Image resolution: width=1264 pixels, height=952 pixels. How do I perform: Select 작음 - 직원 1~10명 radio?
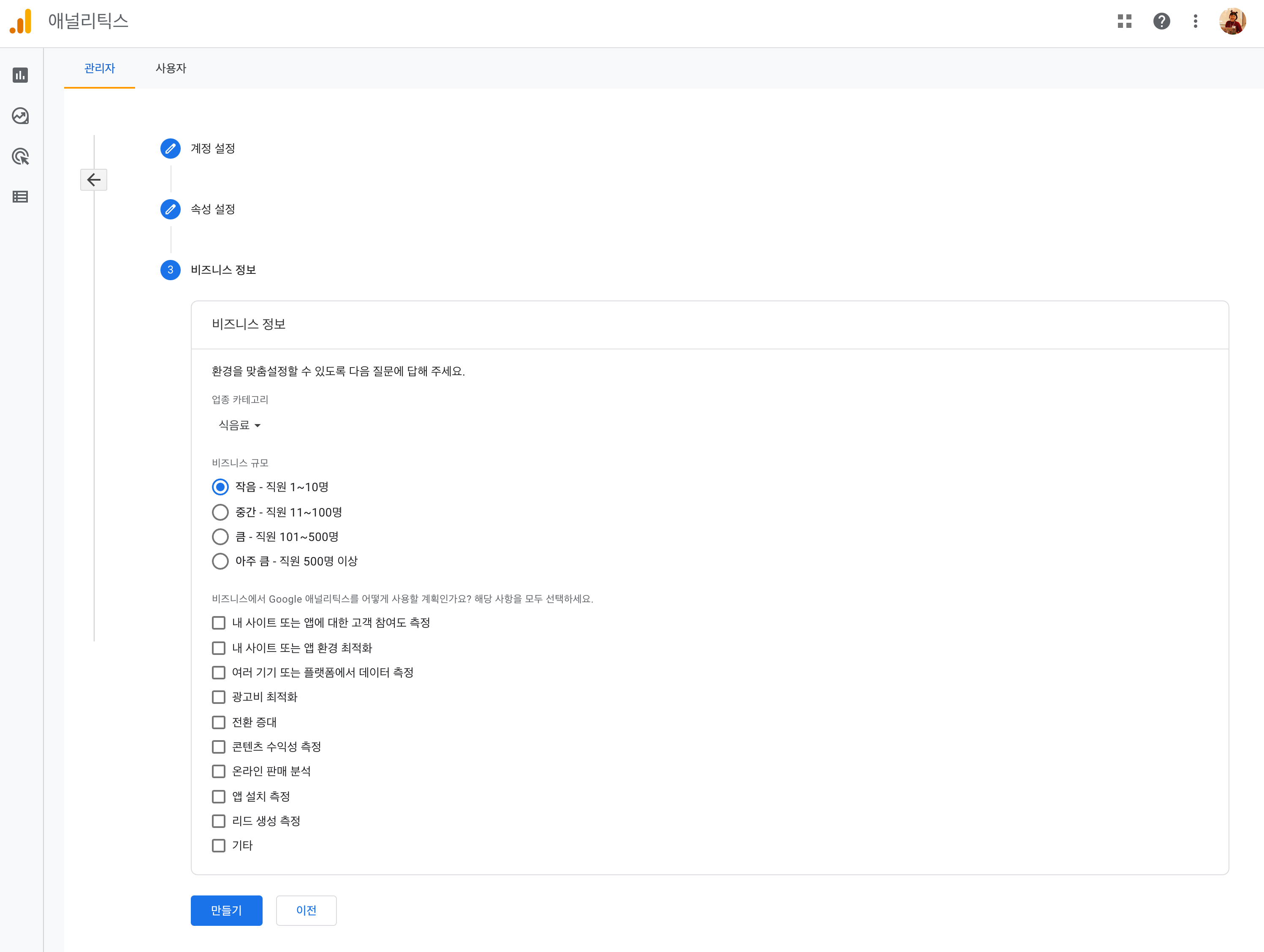[220, 487]
